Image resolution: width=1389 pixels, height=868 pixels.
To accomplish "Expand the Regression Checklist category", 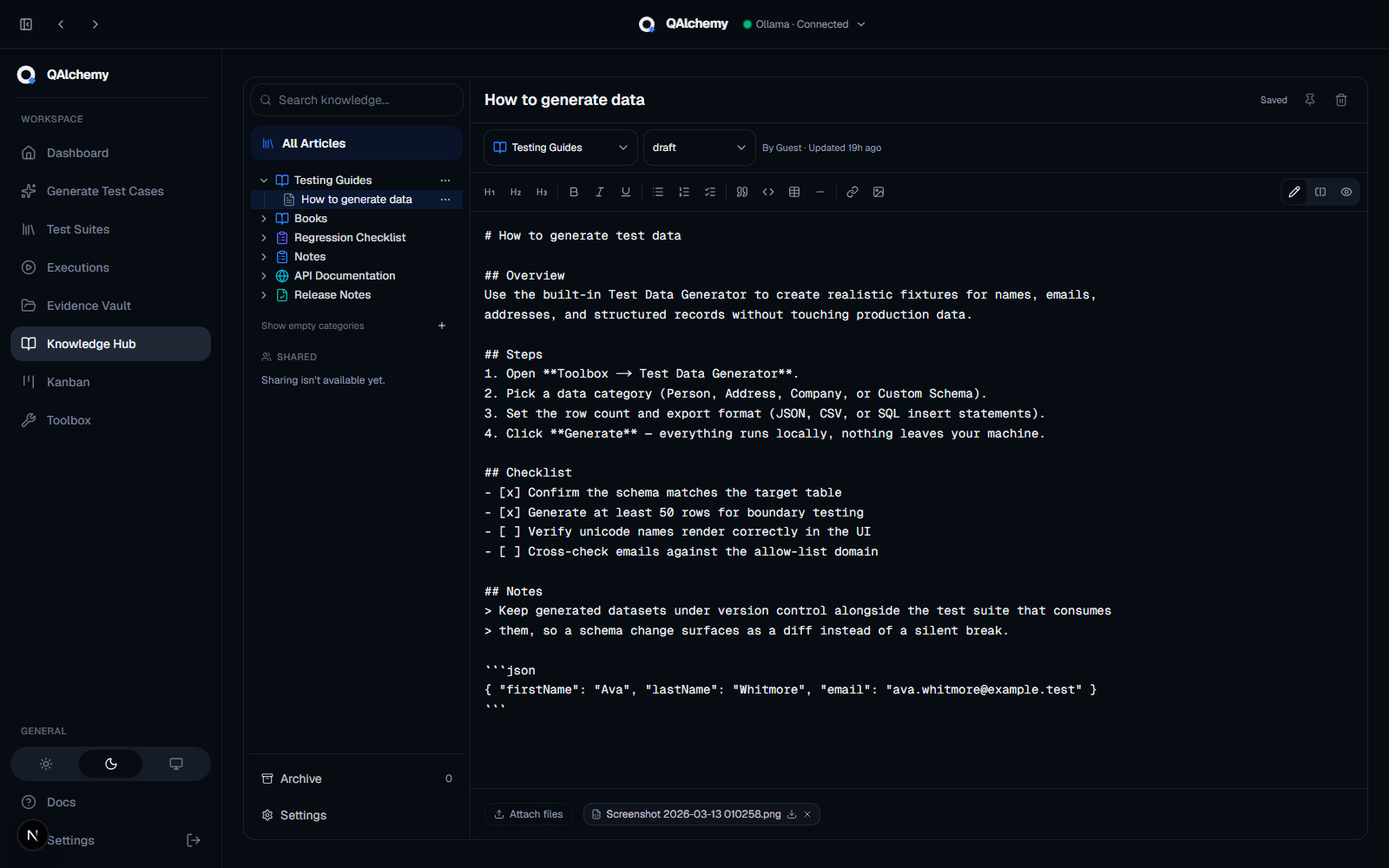I will (264, 238).
